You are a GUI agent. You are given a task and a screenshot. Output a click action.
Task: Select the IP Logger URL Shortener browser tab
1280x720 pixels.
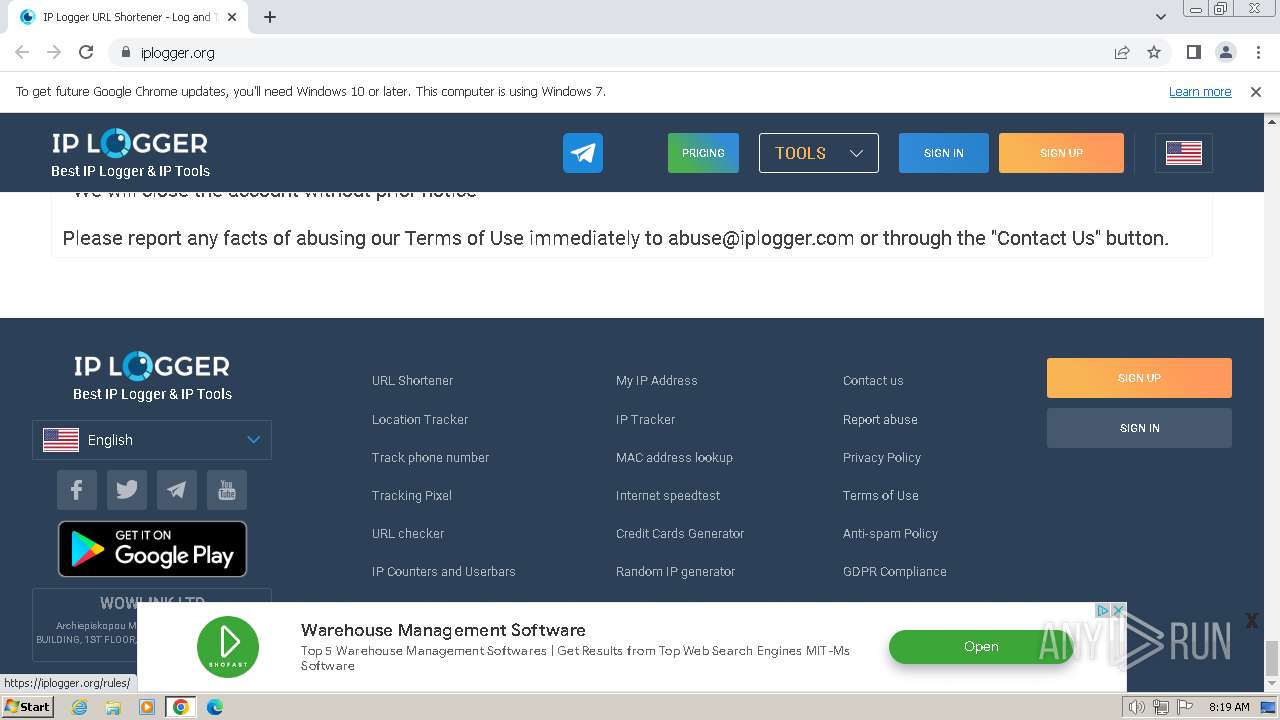point(128,17)
